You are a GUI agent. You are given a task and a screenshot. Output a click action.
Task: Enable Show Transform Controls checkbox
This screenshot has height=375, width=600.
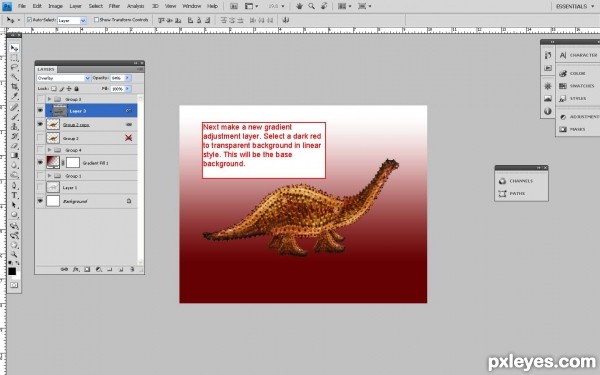[x=96, y=20]
